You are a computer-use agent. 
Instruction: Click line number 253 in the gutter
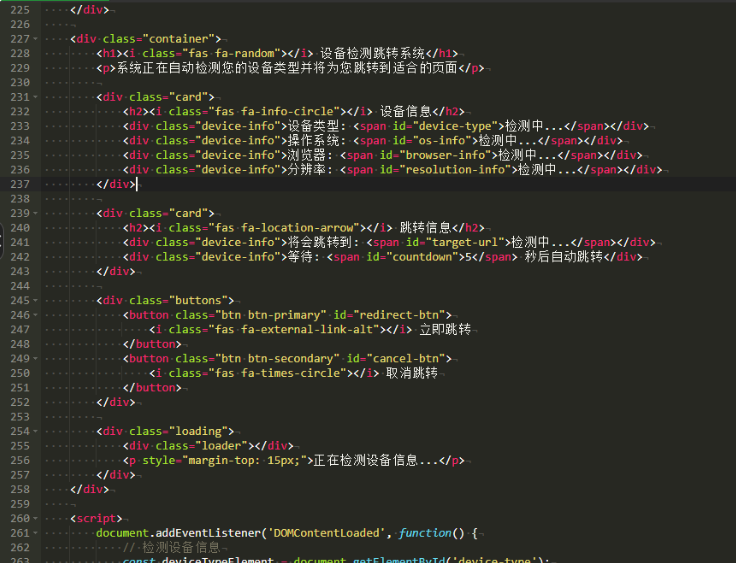pos(20,416)
